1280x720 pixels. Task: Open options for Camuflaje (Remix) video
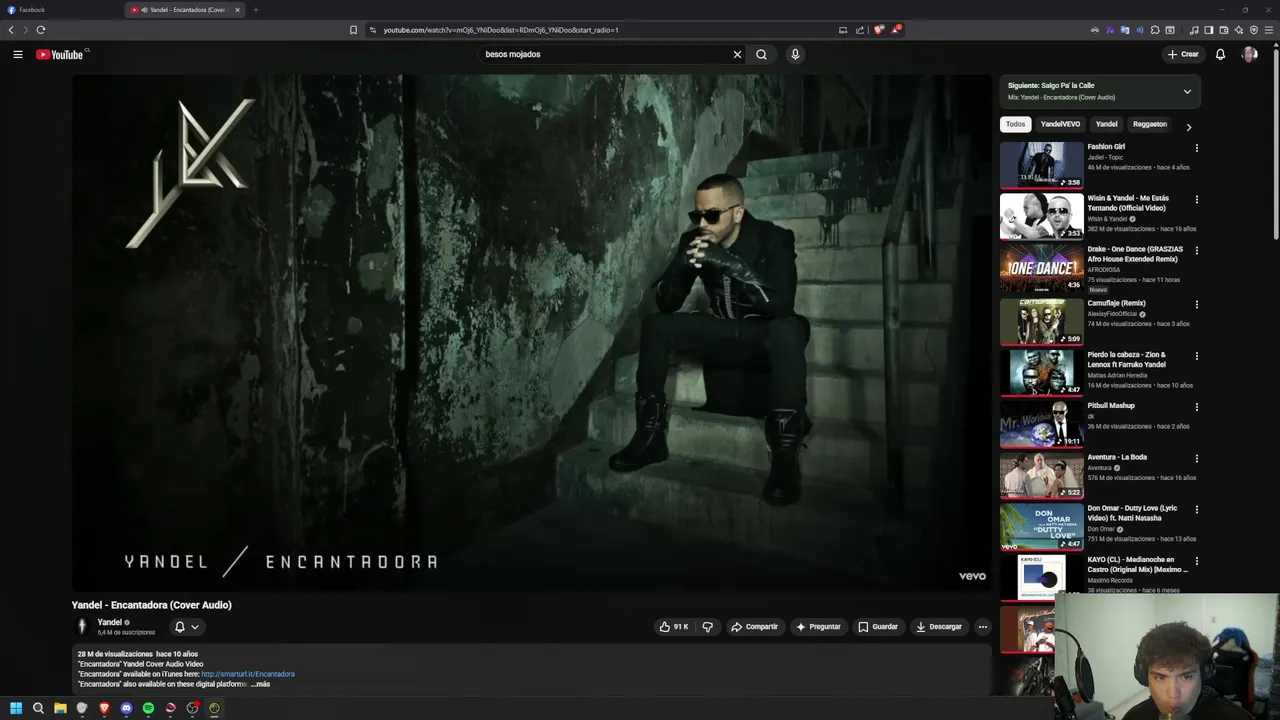pyautogui.click(x=1196, y=304)
